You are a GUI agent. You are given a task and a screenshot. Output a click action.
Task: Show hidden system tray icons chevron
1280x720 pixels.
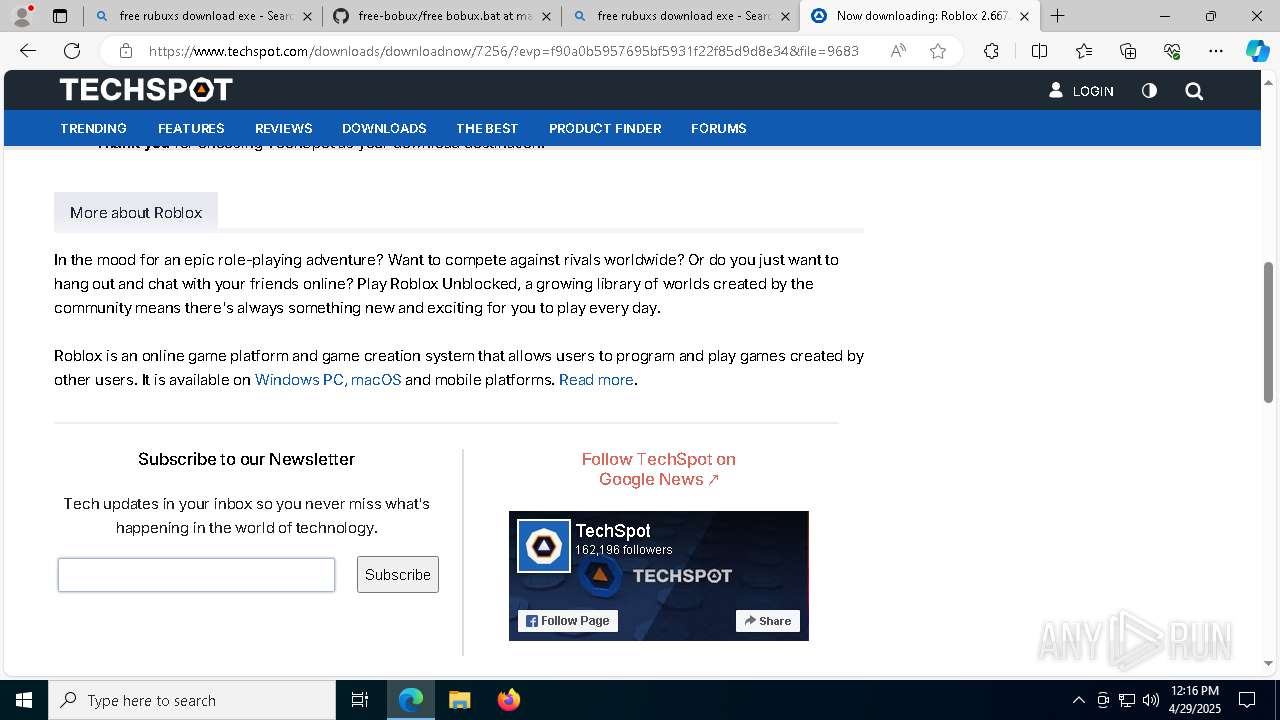1078,700
